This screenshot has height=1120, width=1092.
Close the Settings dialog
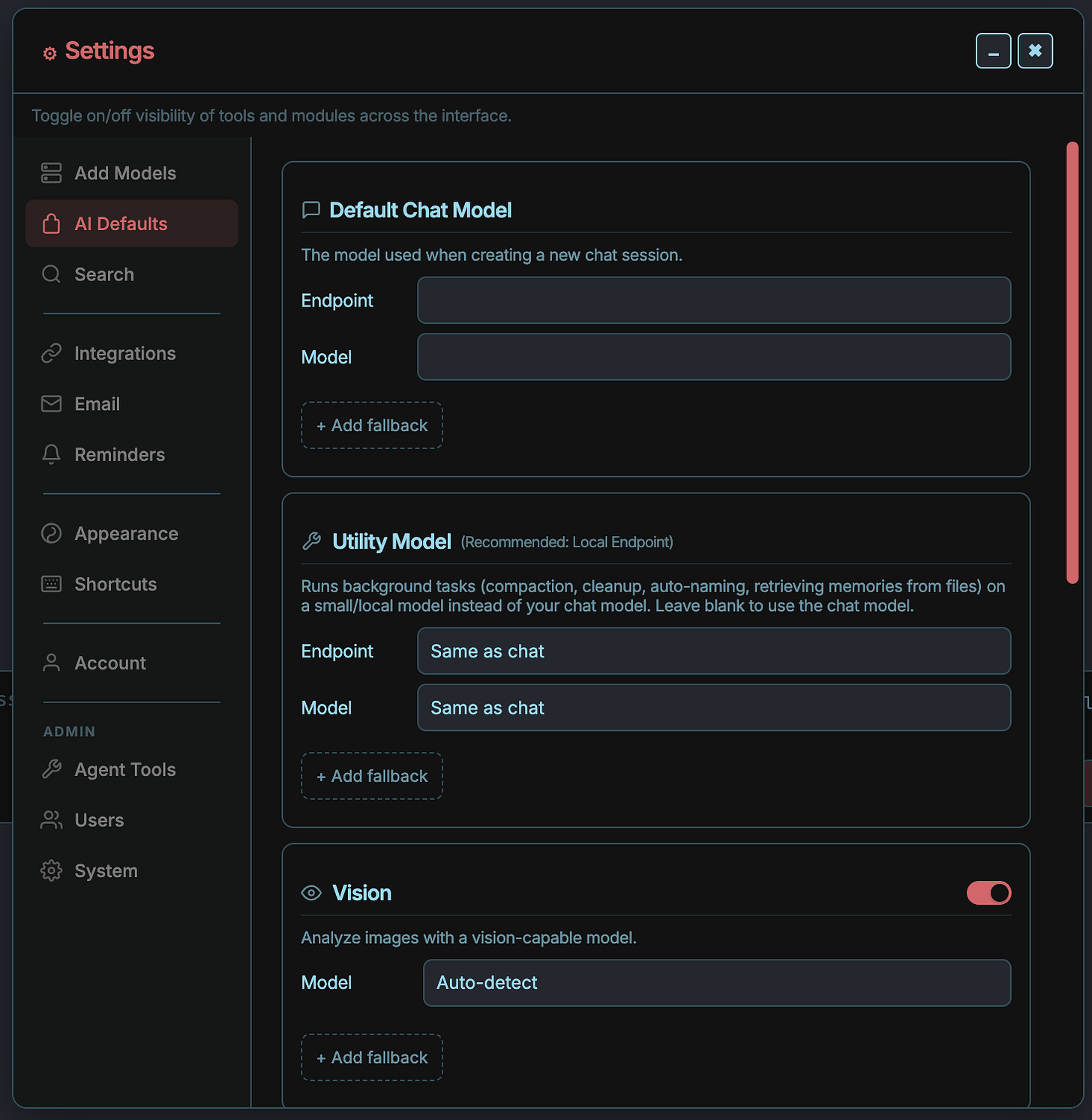pyautogui.click(x=1035, y=51)
